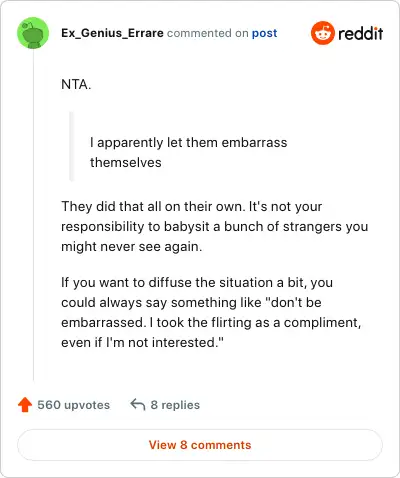Click the curved reply arrow icon
400x478 pixels.
pyautogui.click(x=138, y=405)
